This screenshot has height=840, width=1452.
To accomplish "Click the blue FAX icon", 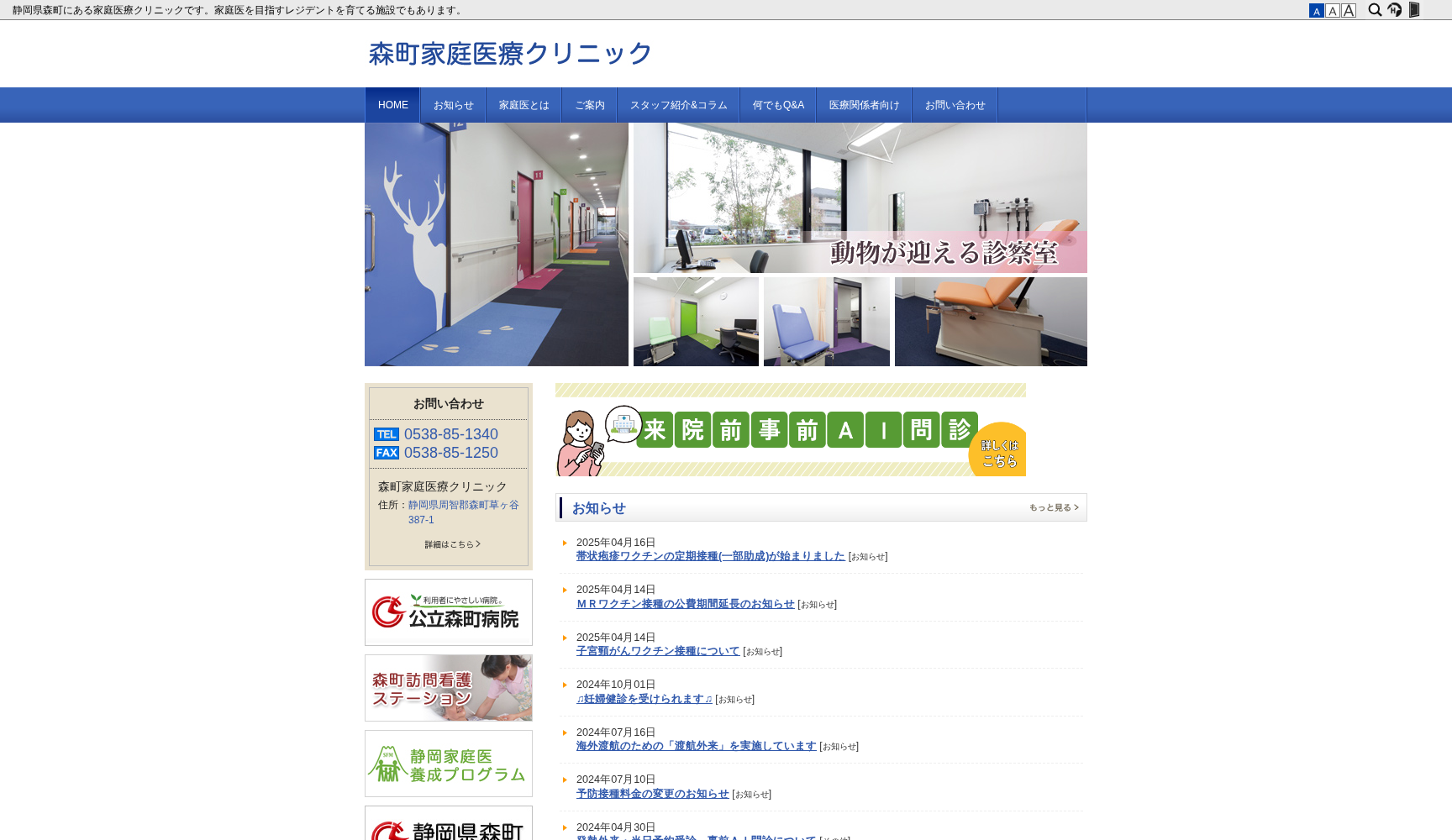I will [x=386, y=453].
